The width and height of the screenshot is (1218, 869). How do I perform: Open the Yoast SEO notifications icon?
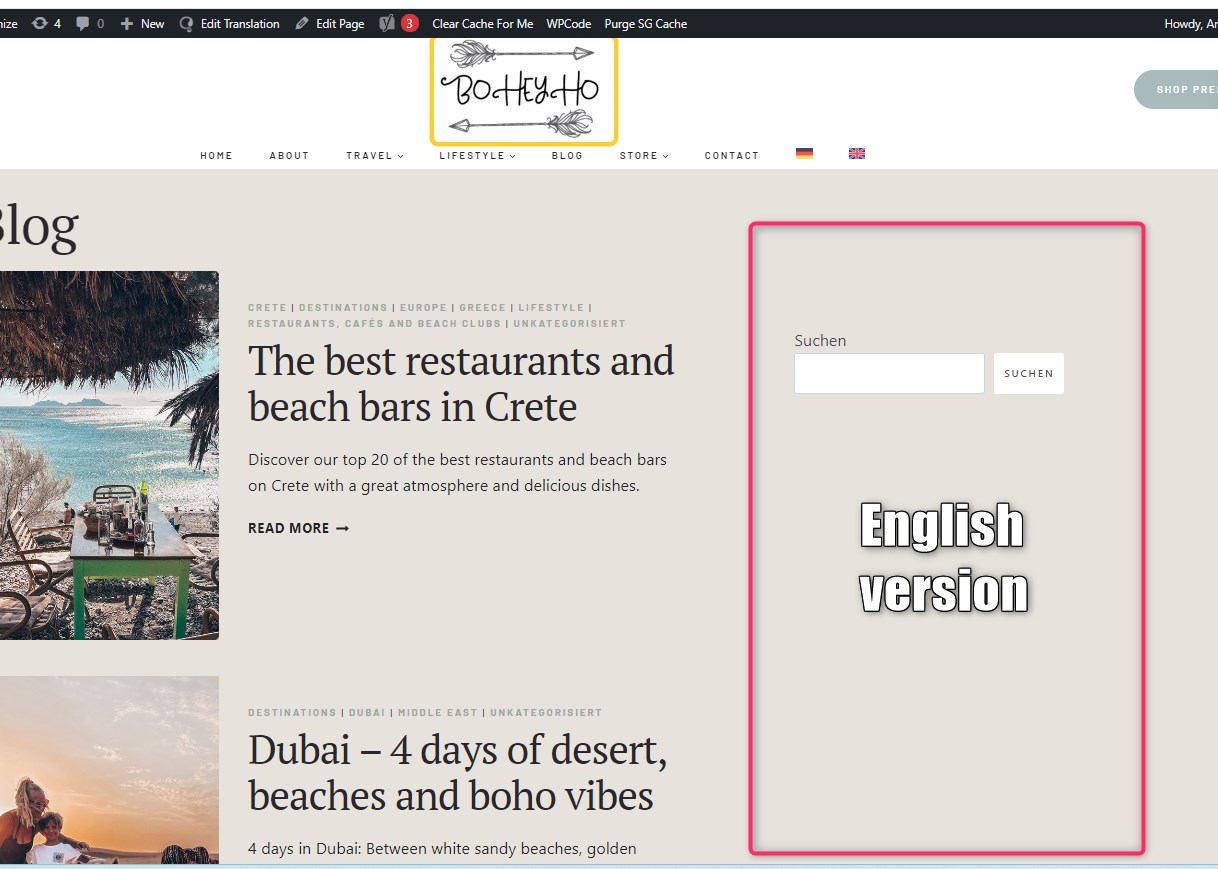(388, 23)
